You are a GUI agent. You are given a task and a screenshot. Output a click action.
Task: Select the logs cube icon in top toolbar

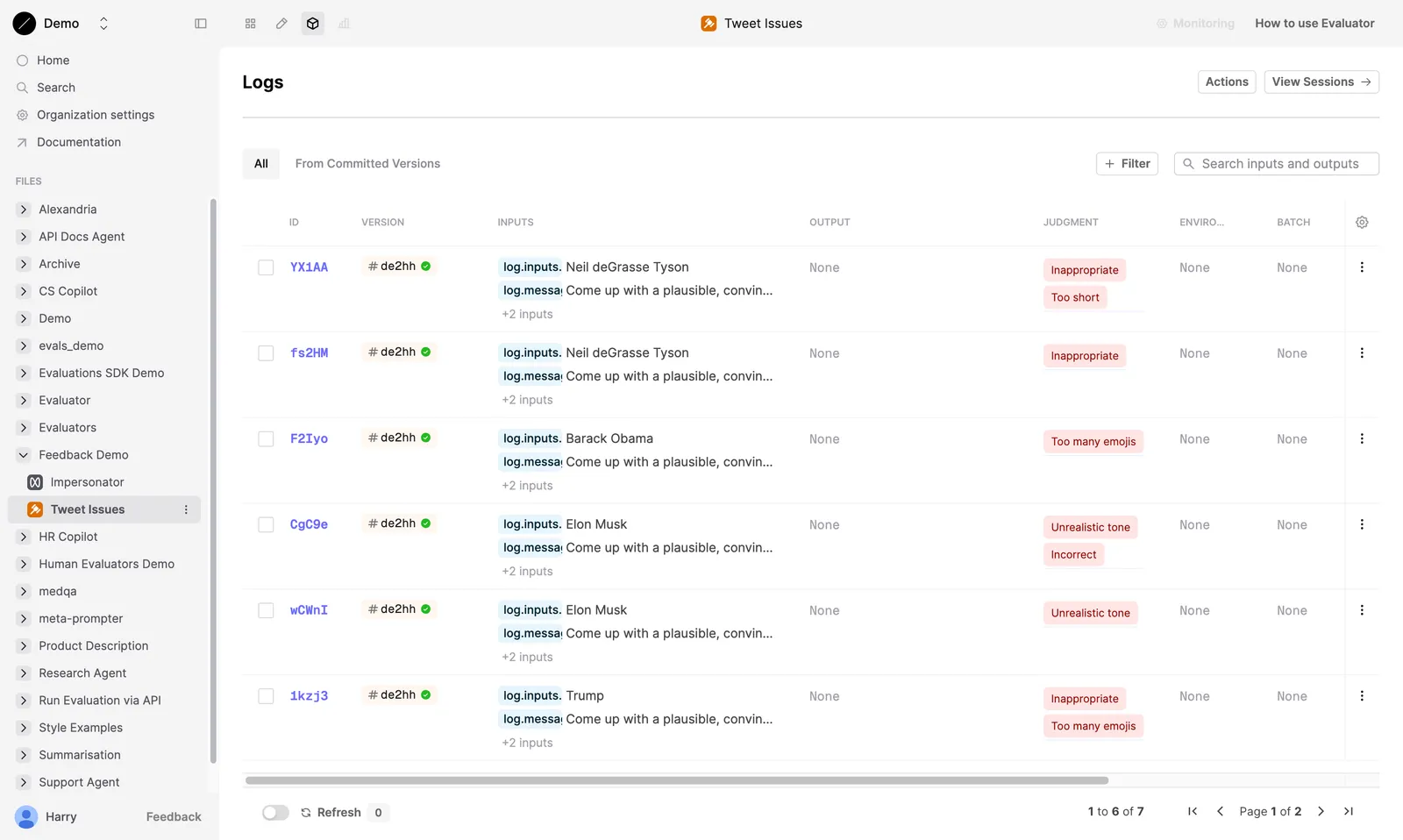coord(313,24)
